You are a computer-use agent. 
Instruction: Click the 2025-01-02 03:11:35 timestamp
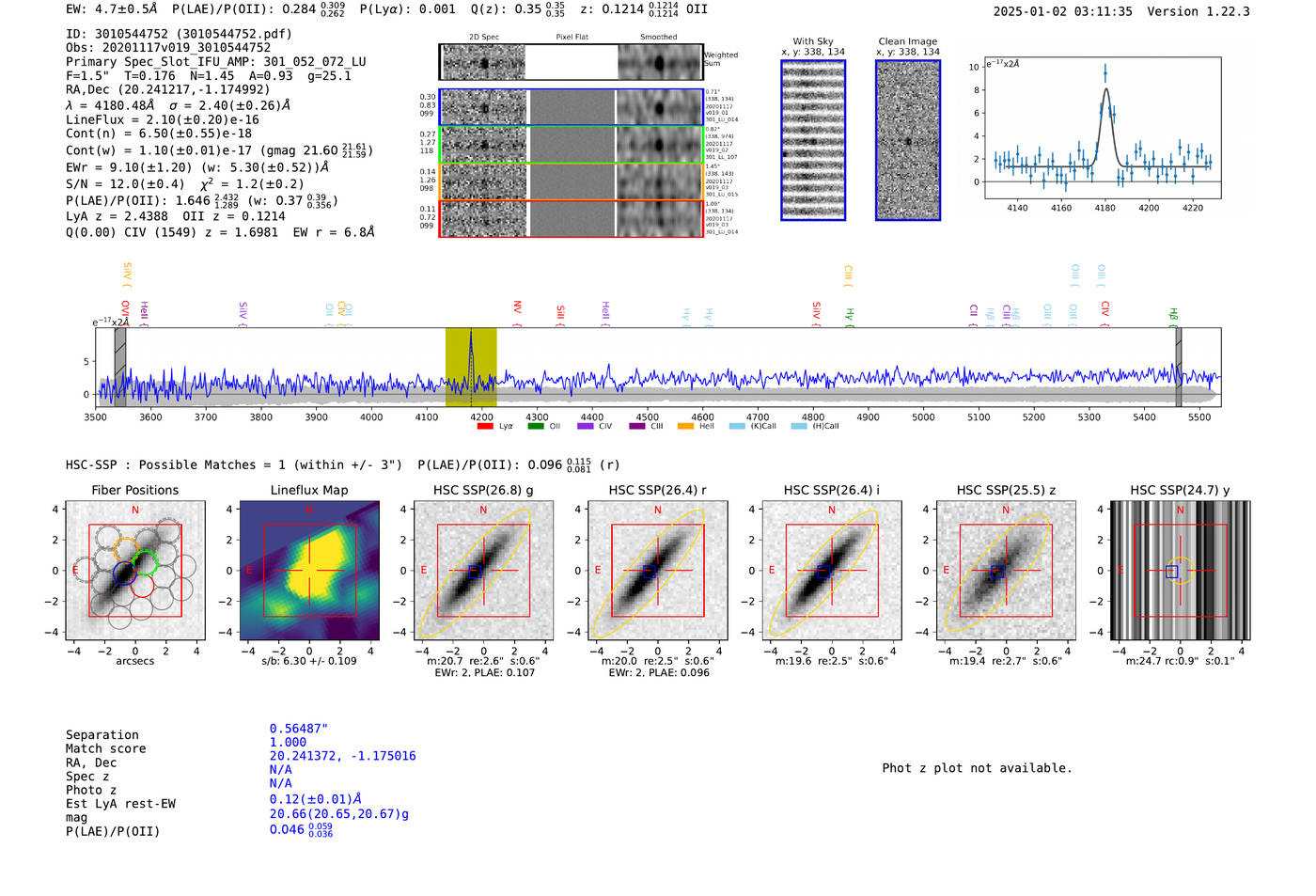point(1063,11)
